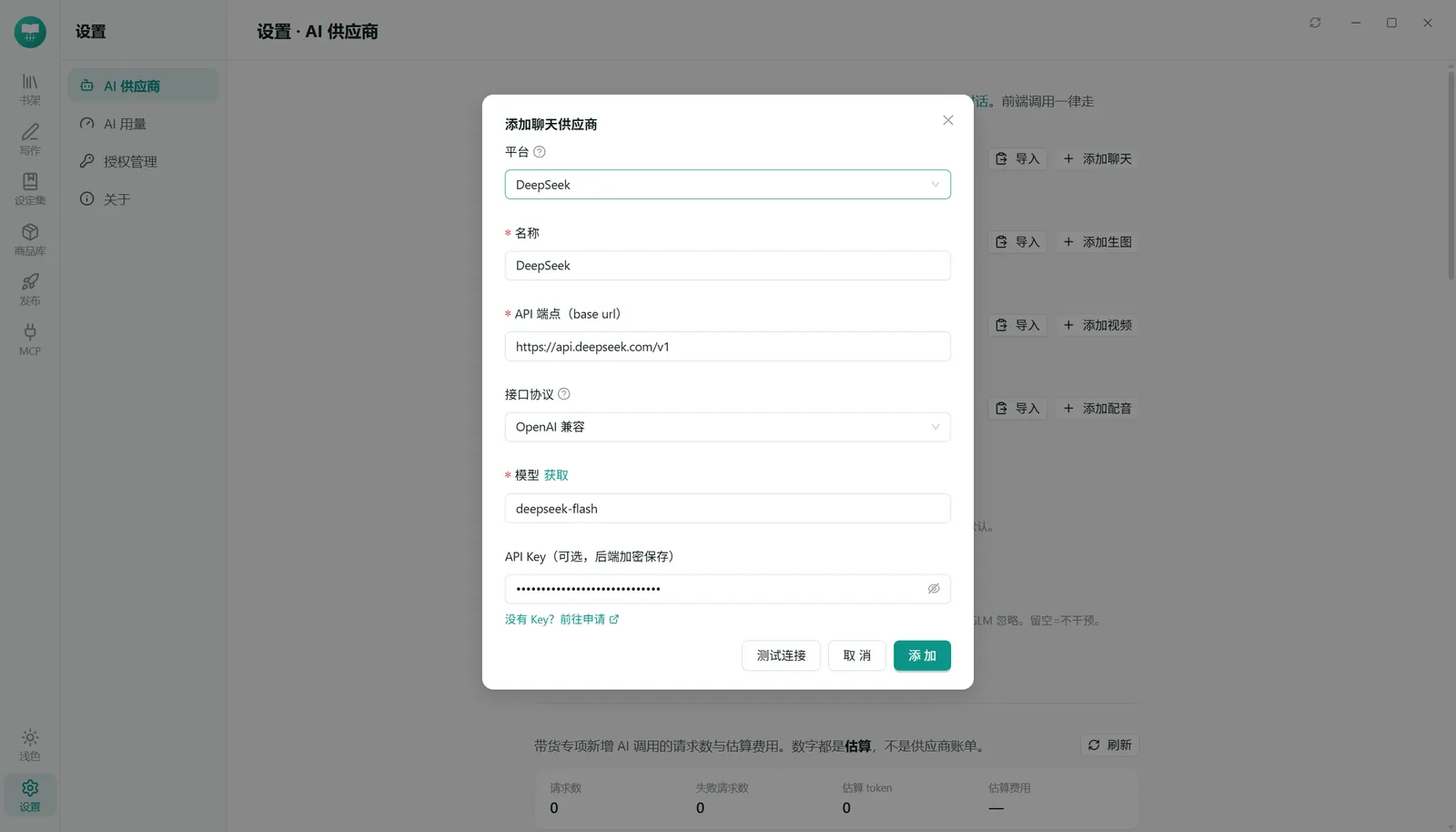1456x832 pixels.
Task: Click 导入 beside 添加聊天
Action: tap(1017, 158)
